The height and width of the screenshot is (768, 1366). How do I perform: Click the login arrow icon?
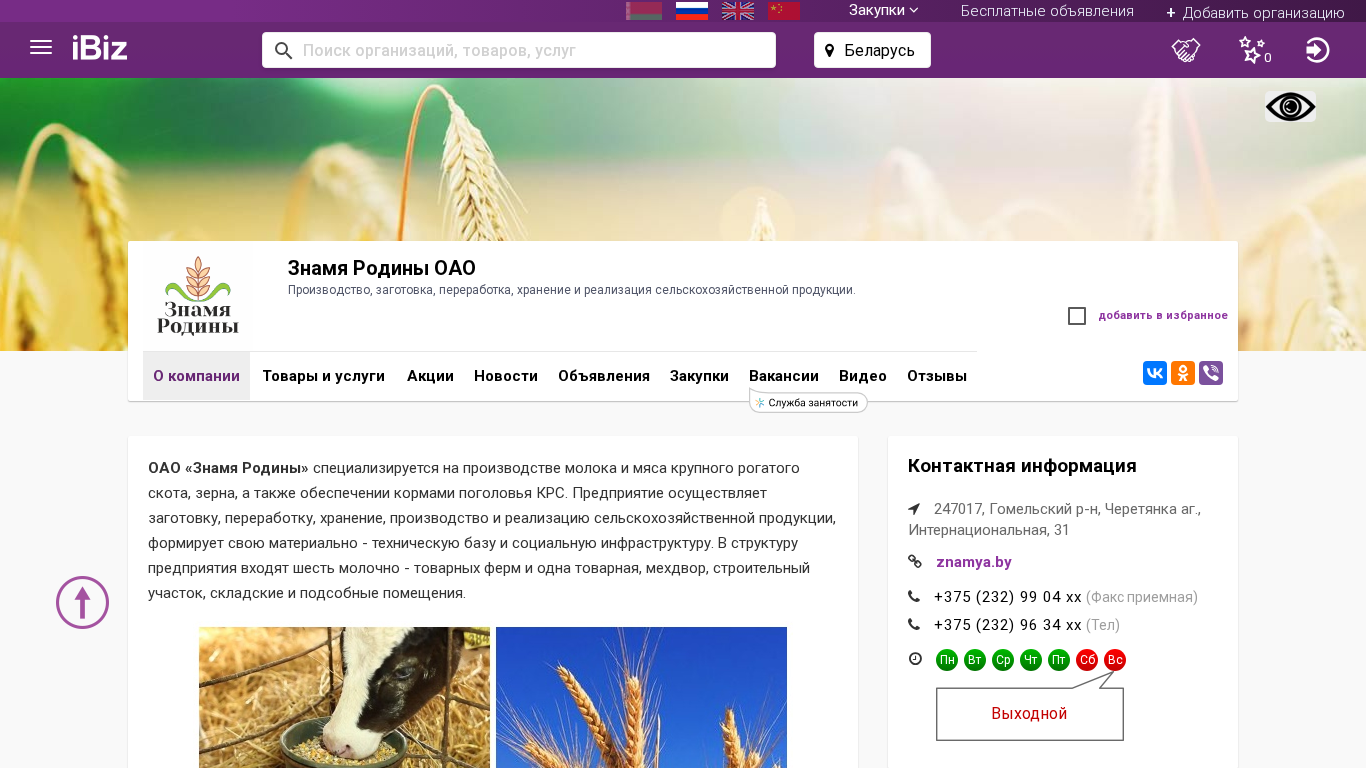[x=1318, y=50]
